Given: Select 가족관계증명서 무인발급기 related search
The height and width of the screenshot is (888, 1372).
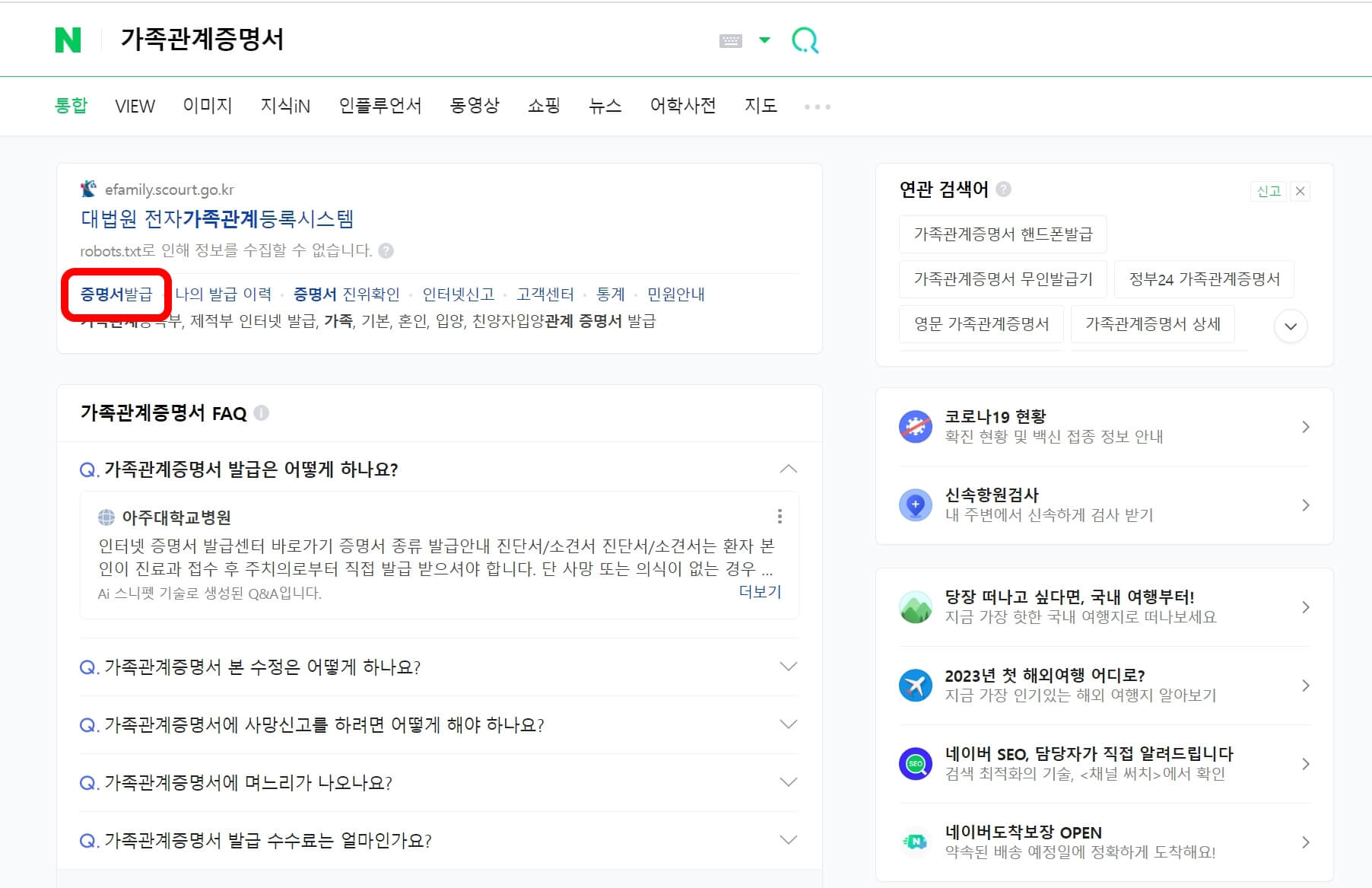Looking at the screenshot, I should point(1002,279).
